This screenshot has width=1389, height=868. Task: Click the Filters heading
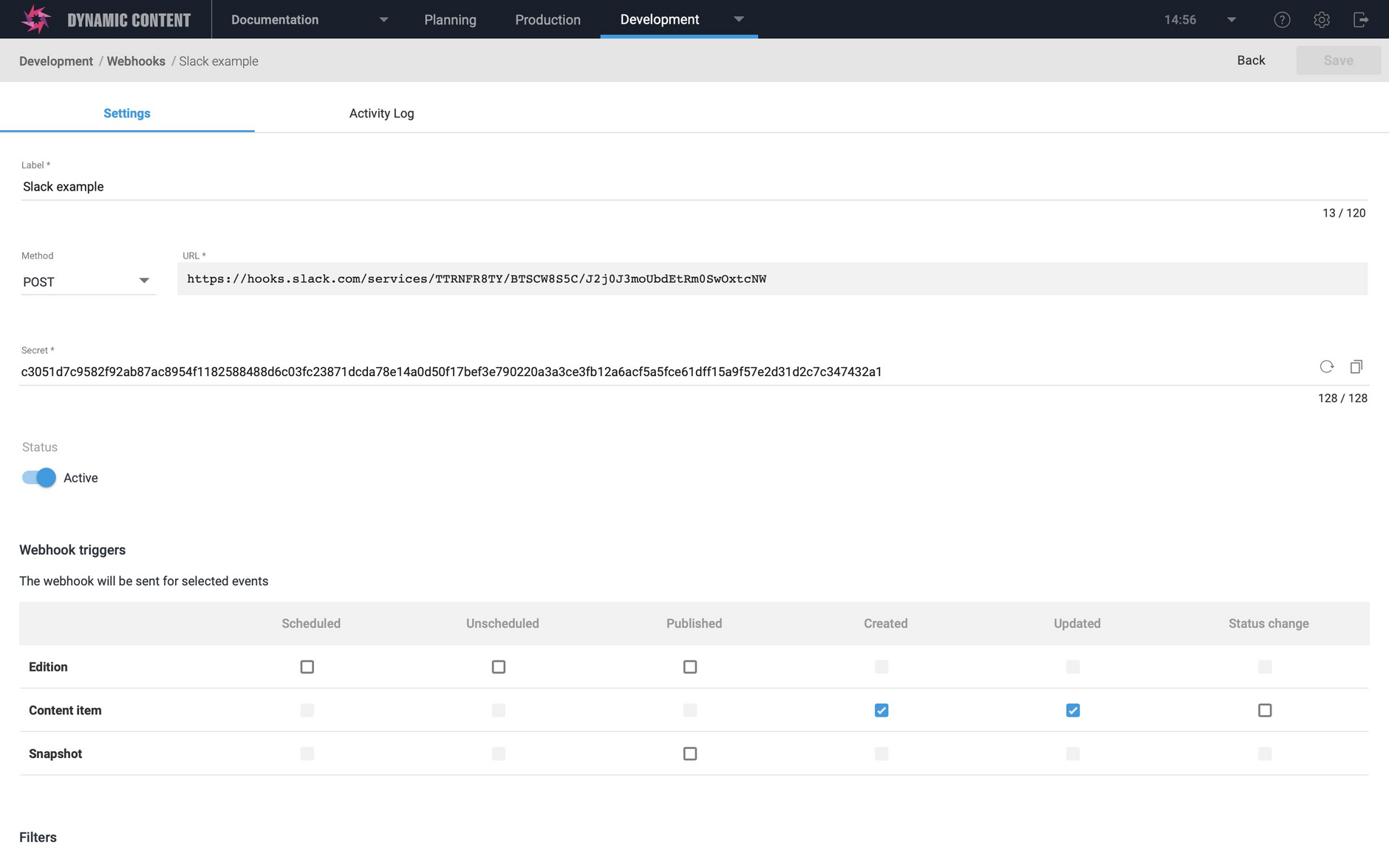click(38, 837)
